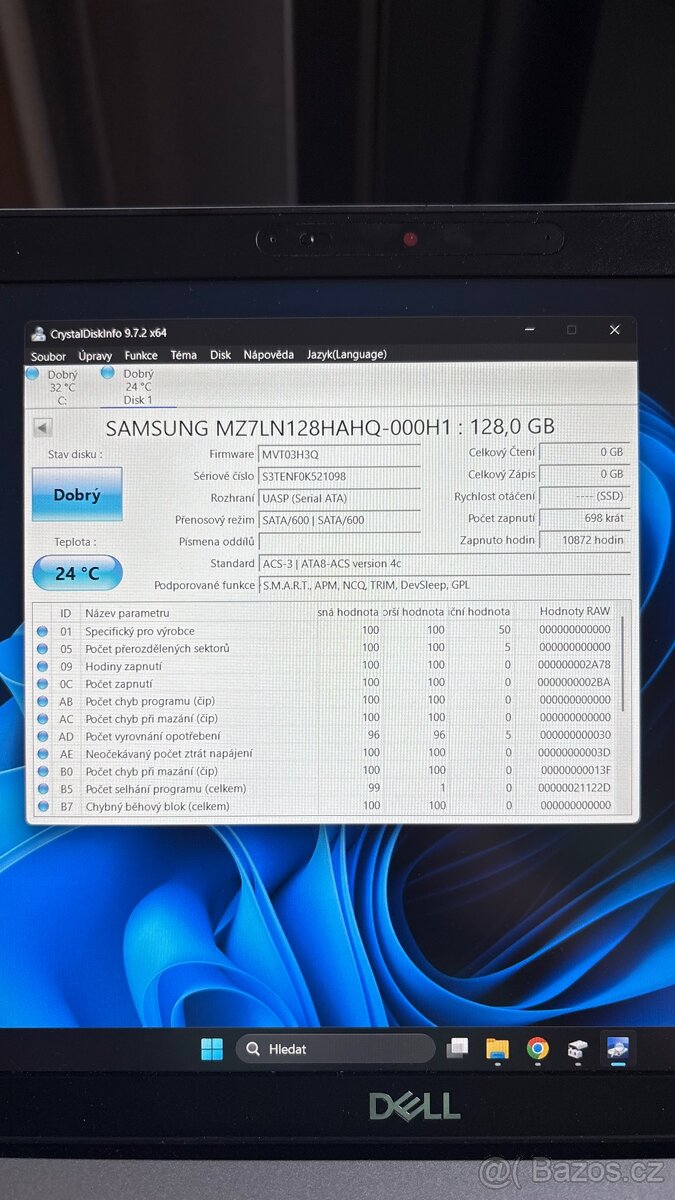The height and width of the screenshot is (1200, 675).
Task: Click the Podporované funkce field
Action: coord(444,585)
